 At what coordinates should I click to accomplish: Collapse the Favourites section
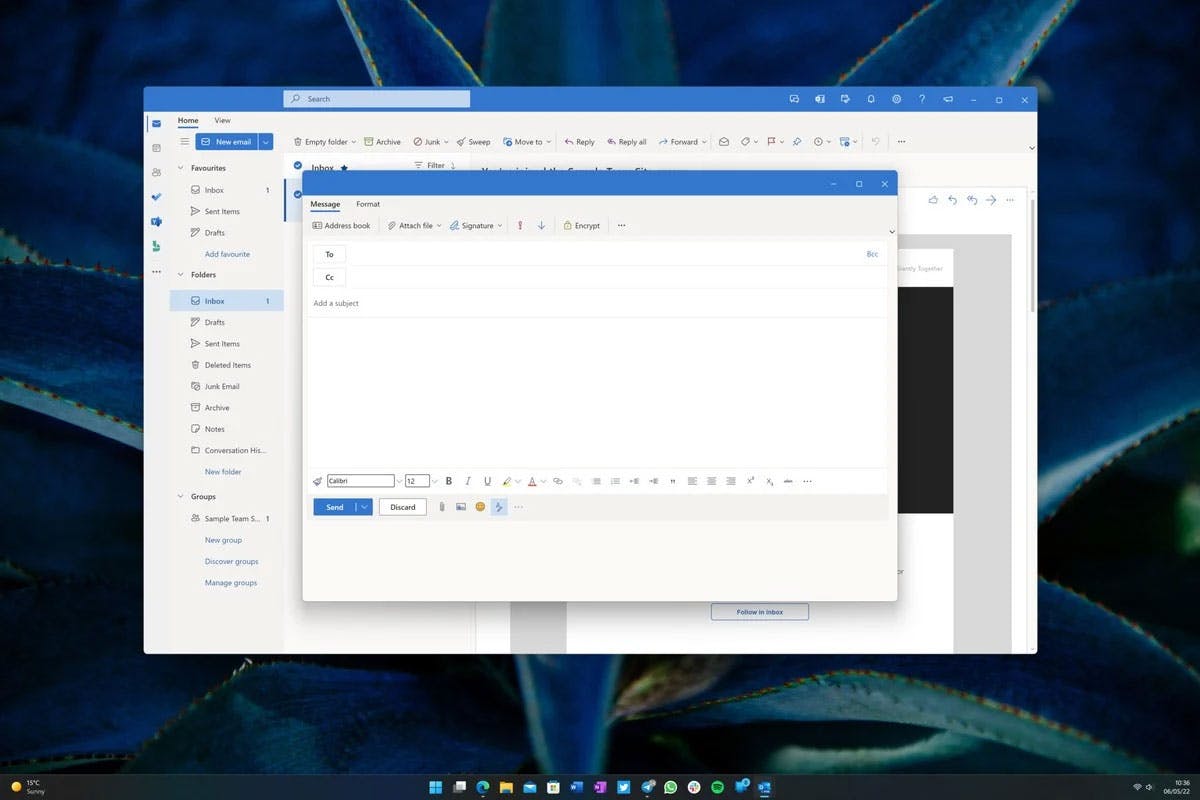(181, 168)
